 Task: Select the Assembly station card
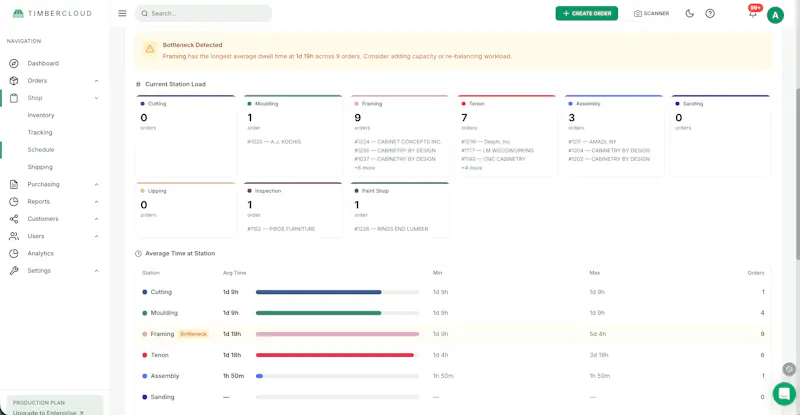614,135
